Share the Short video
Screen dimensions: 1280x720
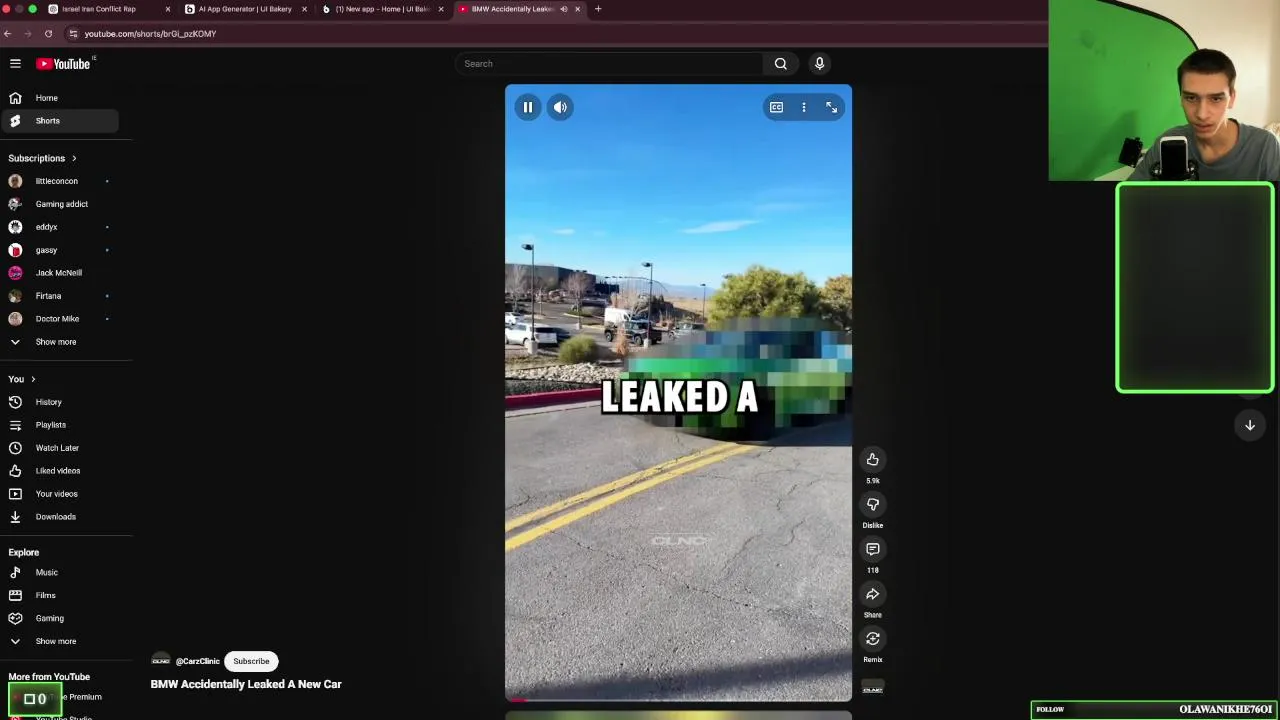(873, 594)
